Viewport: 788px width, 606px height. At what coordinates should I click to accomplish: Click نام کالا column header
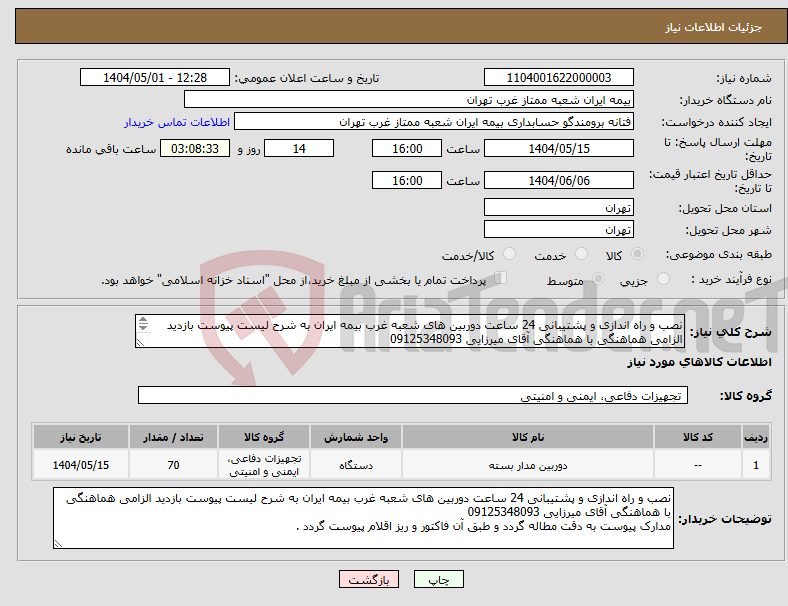tap(528, 437)
